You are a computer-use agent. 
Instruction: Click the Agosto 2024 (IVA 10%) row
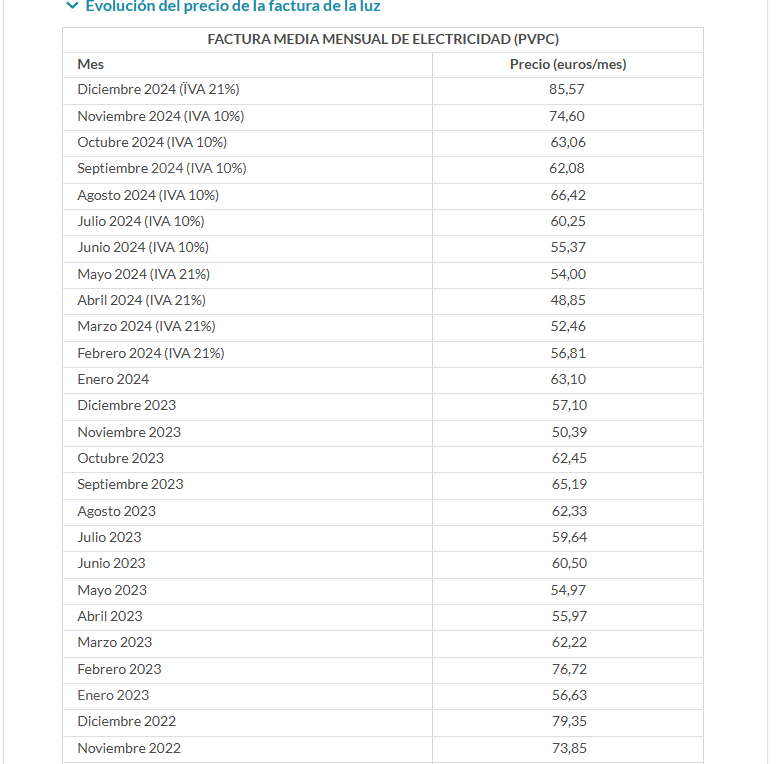click(x=383, y=196)
